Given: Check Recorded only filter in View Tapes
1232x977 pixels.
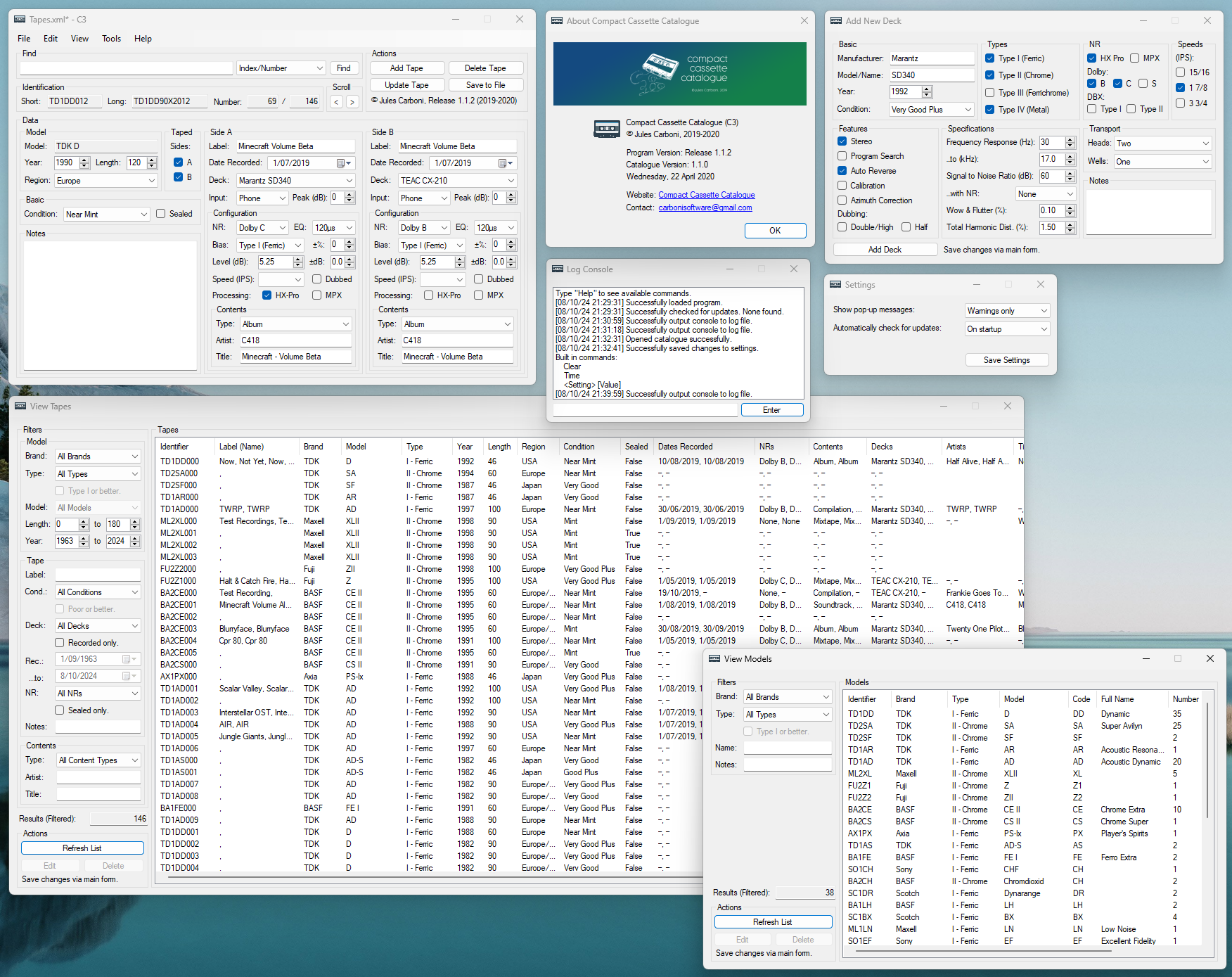Looking at the screenshot, I should point(60,643).
